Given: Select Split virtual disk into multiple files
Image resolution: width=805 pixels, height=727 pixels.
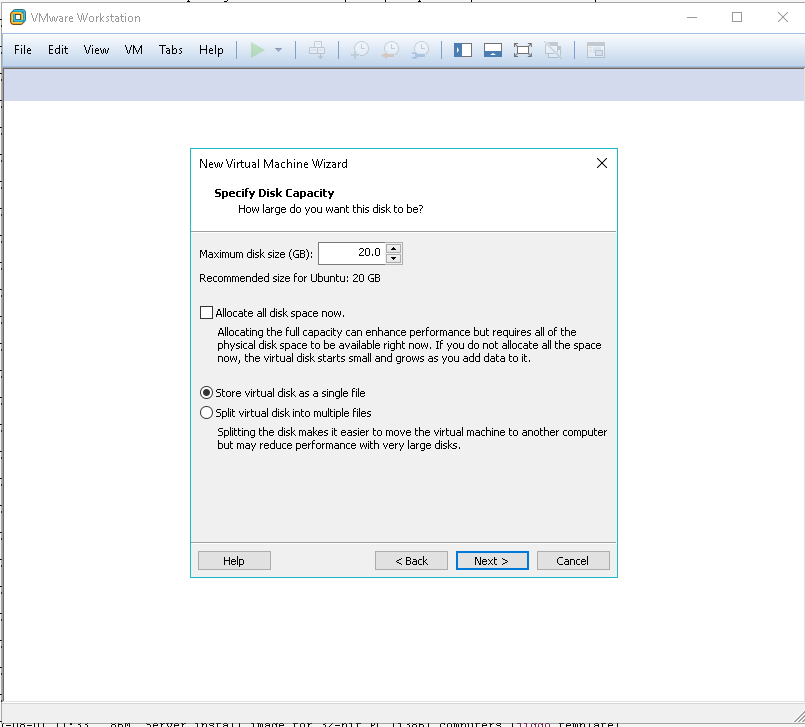Looking at the screenshot, I should 206,413.
